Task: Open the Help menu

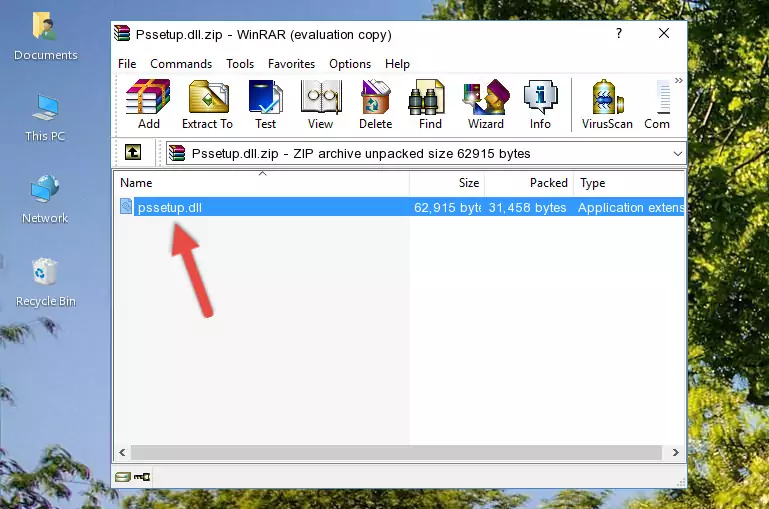Action: (397, 64)
